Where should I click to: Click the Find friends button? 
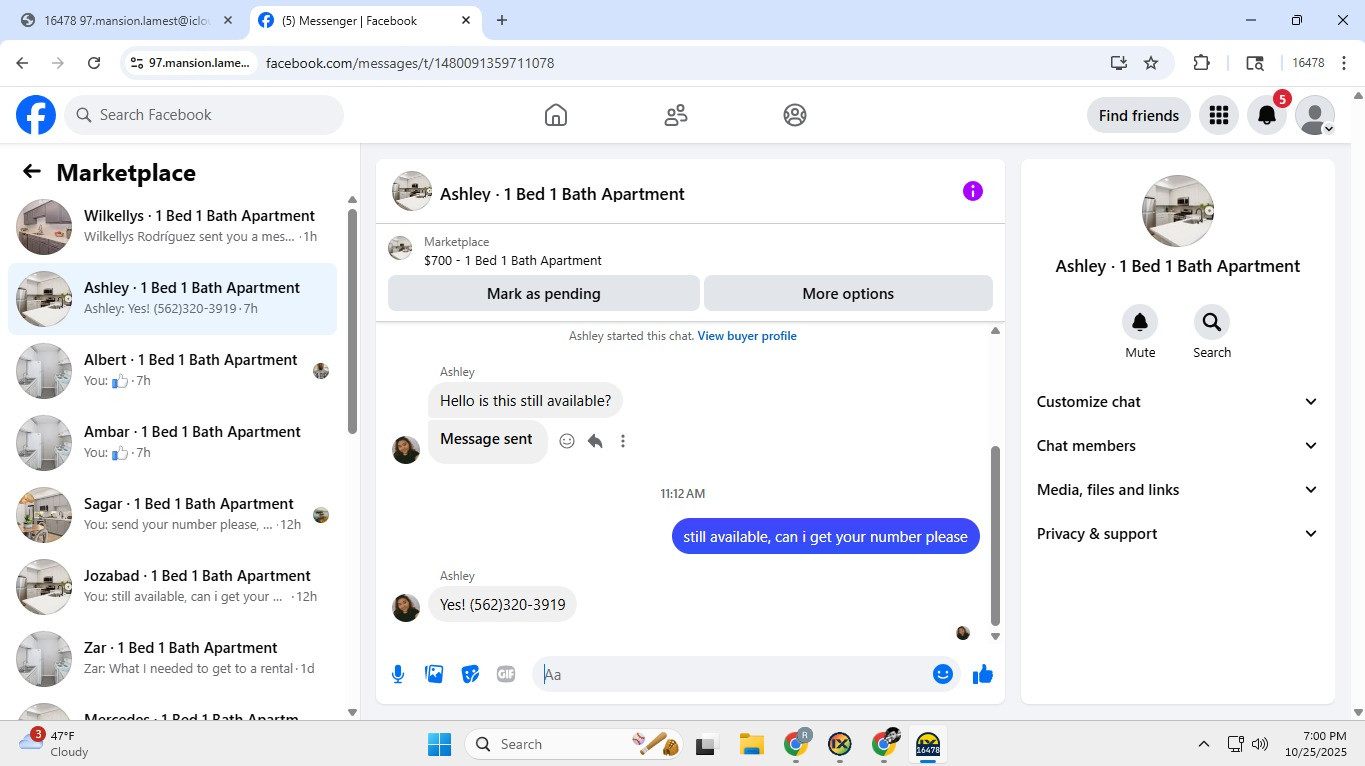pyautogui.click(x=1139, y=115)
